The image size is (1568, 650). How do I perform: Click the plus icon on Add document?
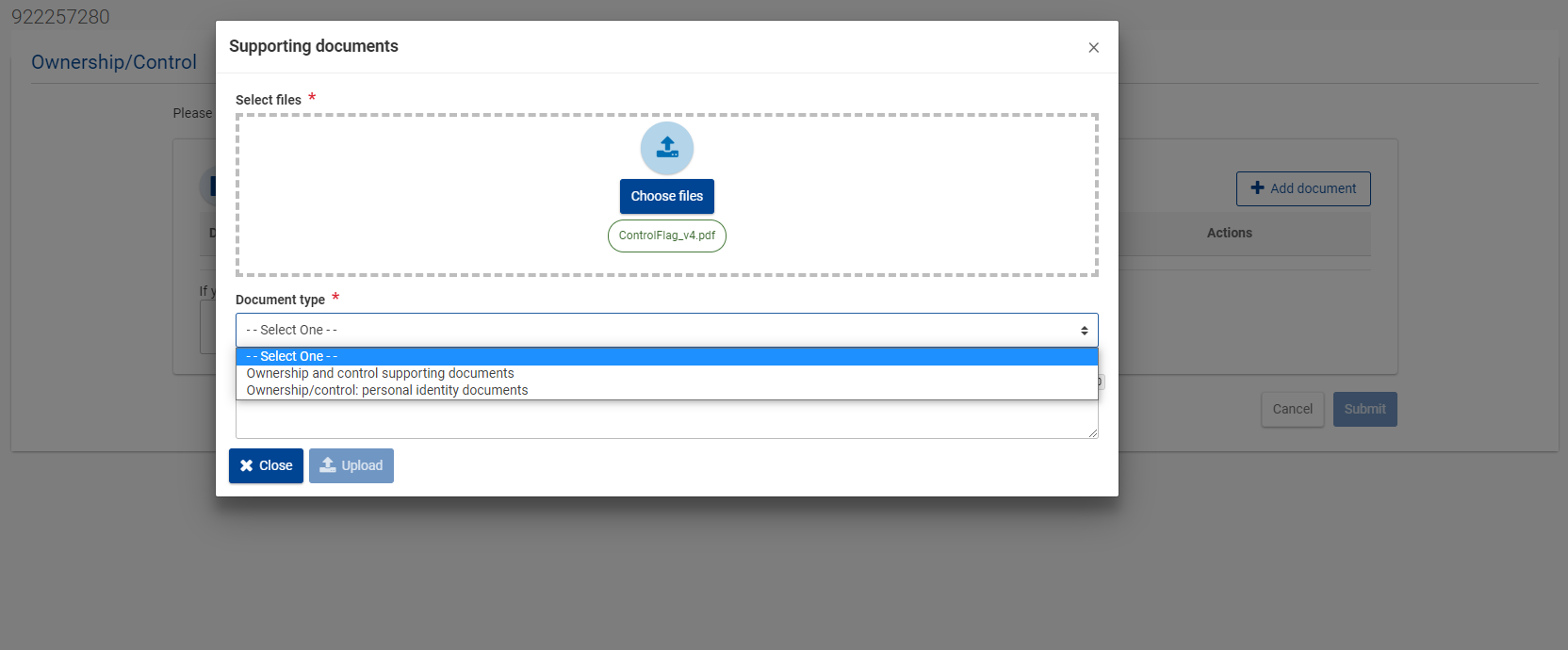(1257, 188)
